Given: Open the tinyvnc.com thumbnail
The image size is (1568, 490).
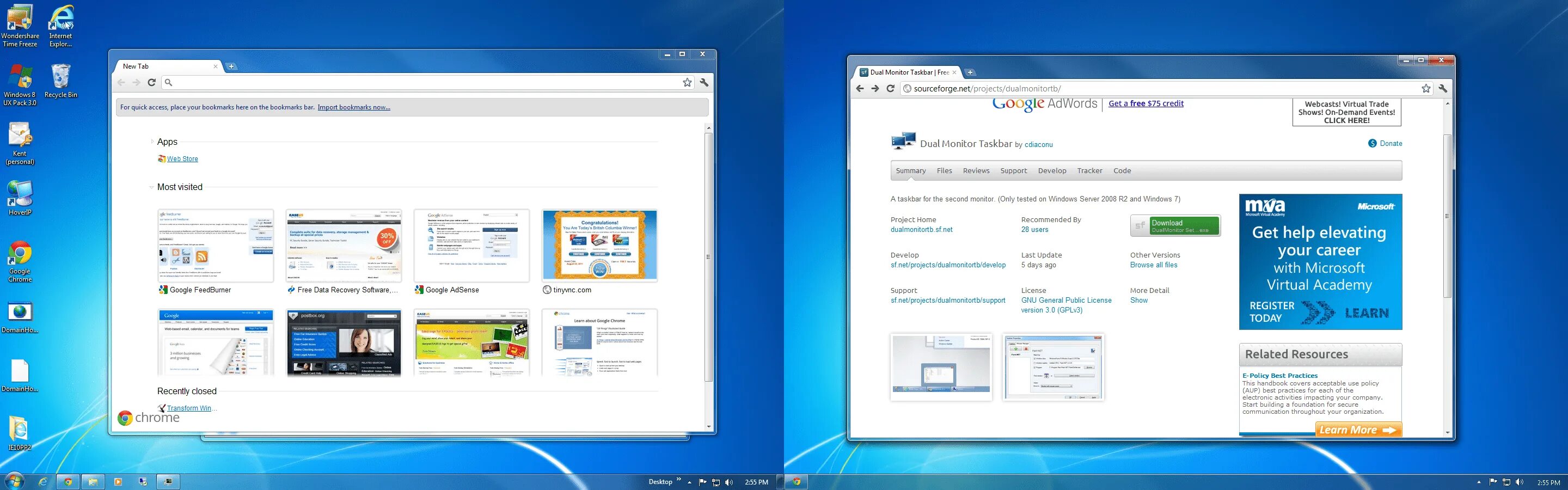Looking at the screenshot, I should click(599, 246).
